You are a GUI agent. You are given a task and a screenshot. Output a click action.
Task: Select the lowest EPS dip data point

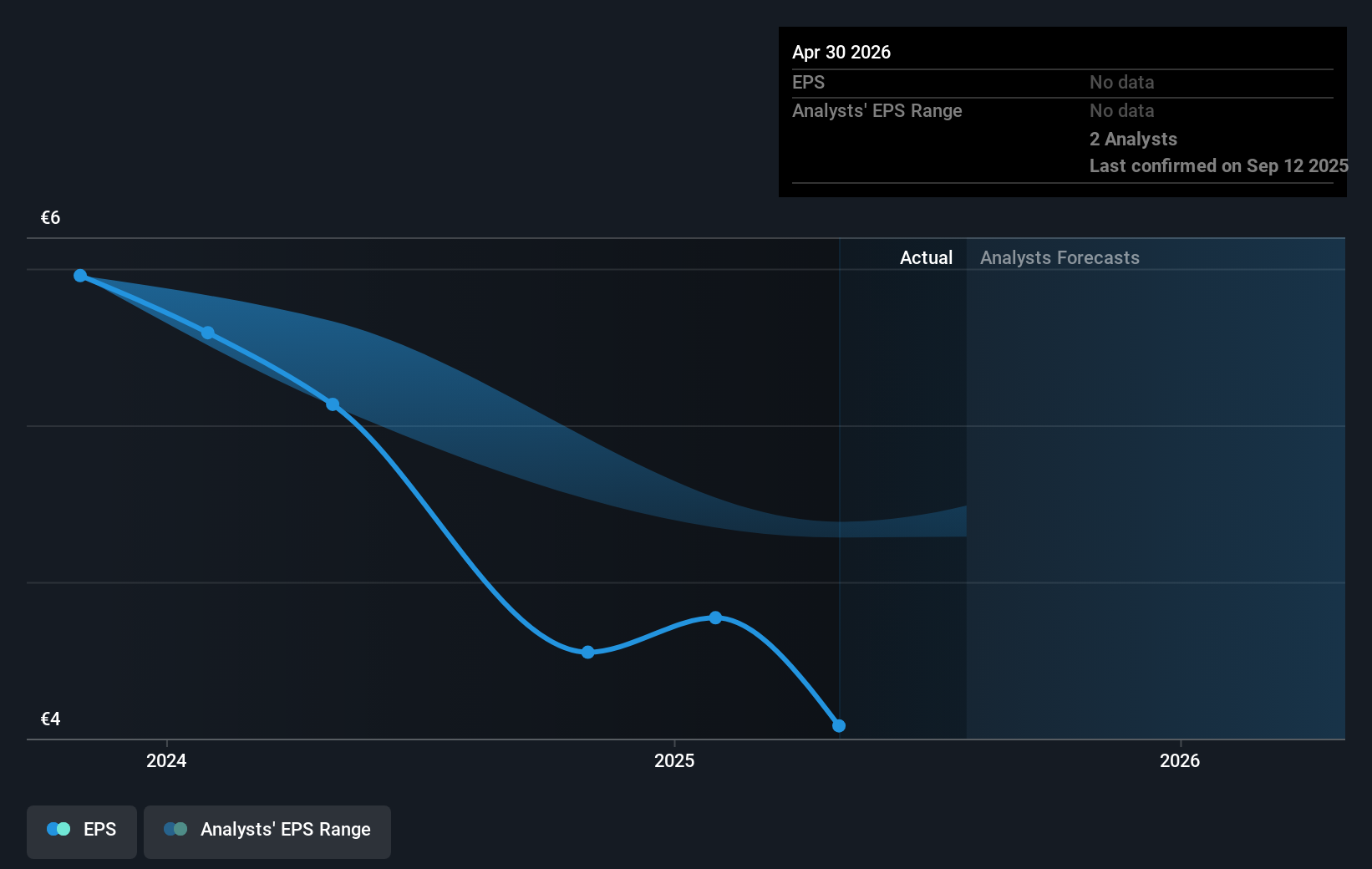(x=587, y=652)
